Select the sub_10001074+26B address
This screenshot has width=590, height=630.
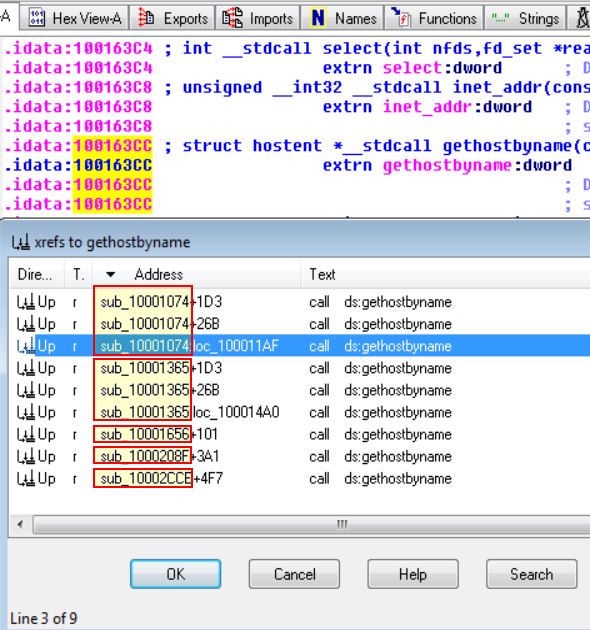[x=160, y=324]
